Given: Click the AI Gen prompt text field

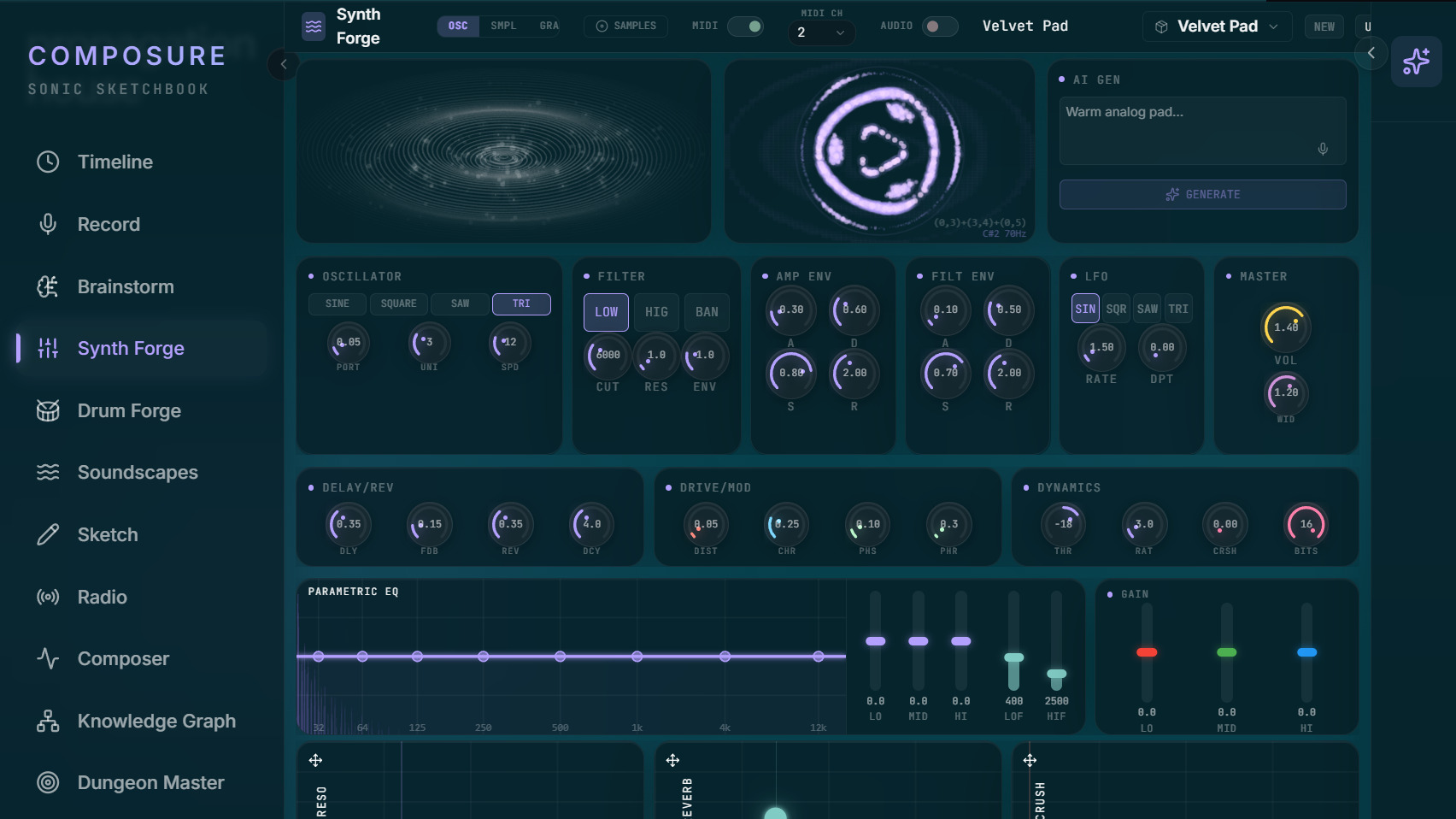Looking at the screenshot, I should [1202, 130].
